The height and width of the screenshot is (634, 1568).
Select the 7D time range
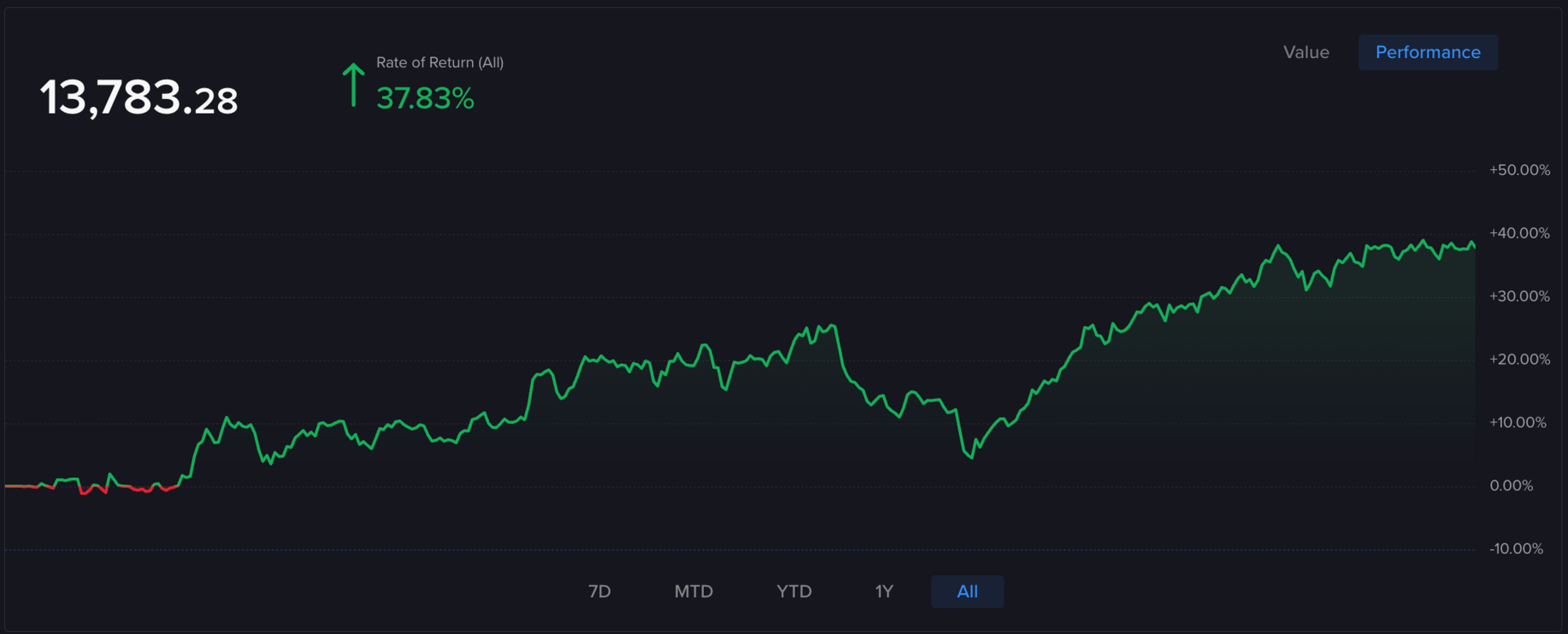tap(599, 592)
